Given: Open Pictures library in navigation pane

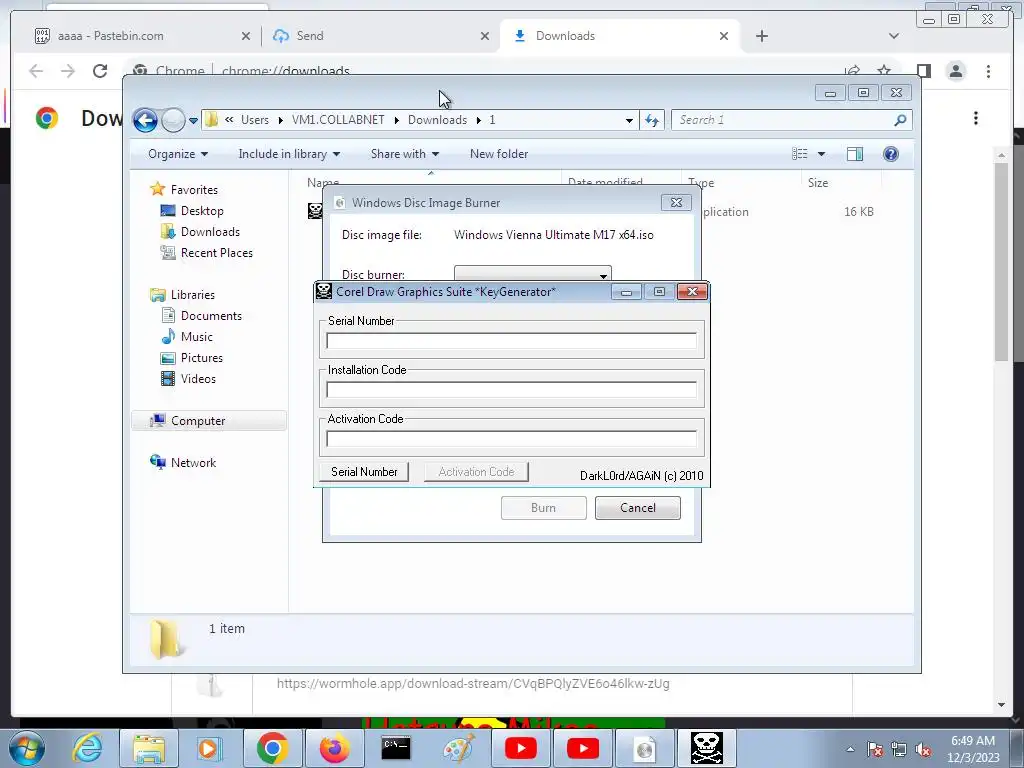Looking at the screenshot, I should [x=201, y=358].
